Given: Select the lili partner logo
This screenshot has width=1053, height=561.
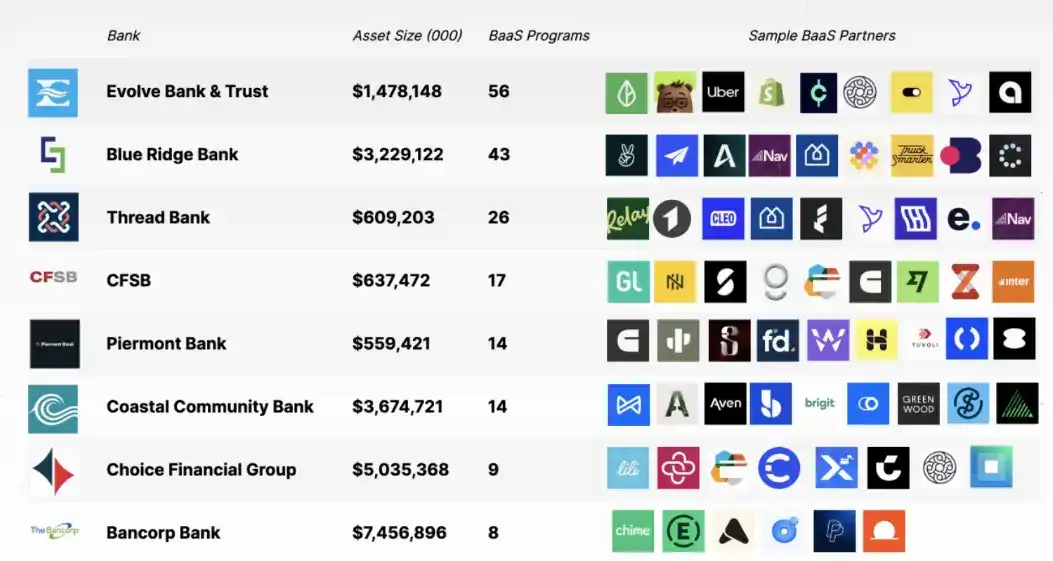Looking at the screenshot, I should click(628, 467).
